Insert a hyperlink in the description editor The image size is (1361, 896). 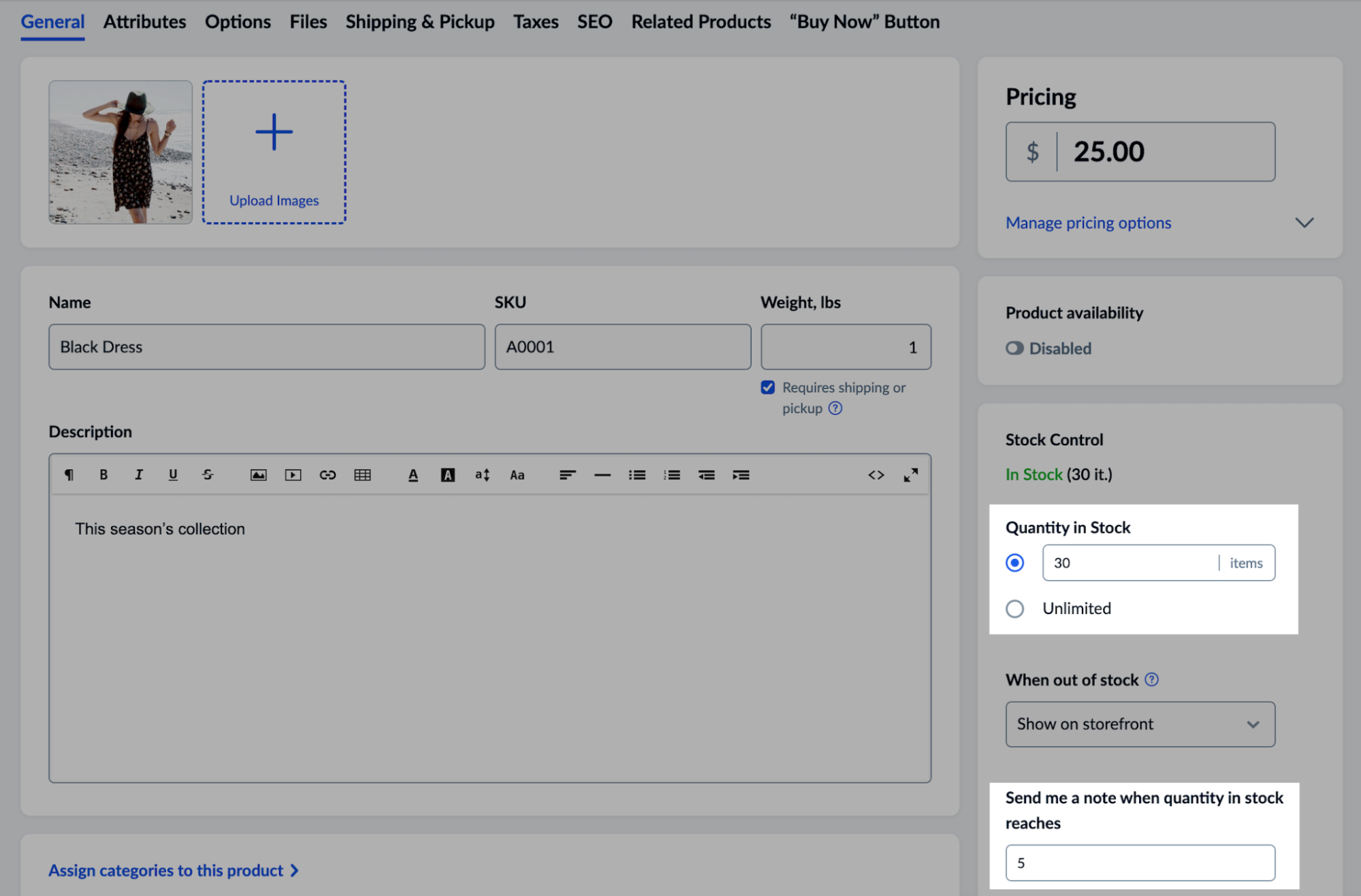tap(327, 475)
